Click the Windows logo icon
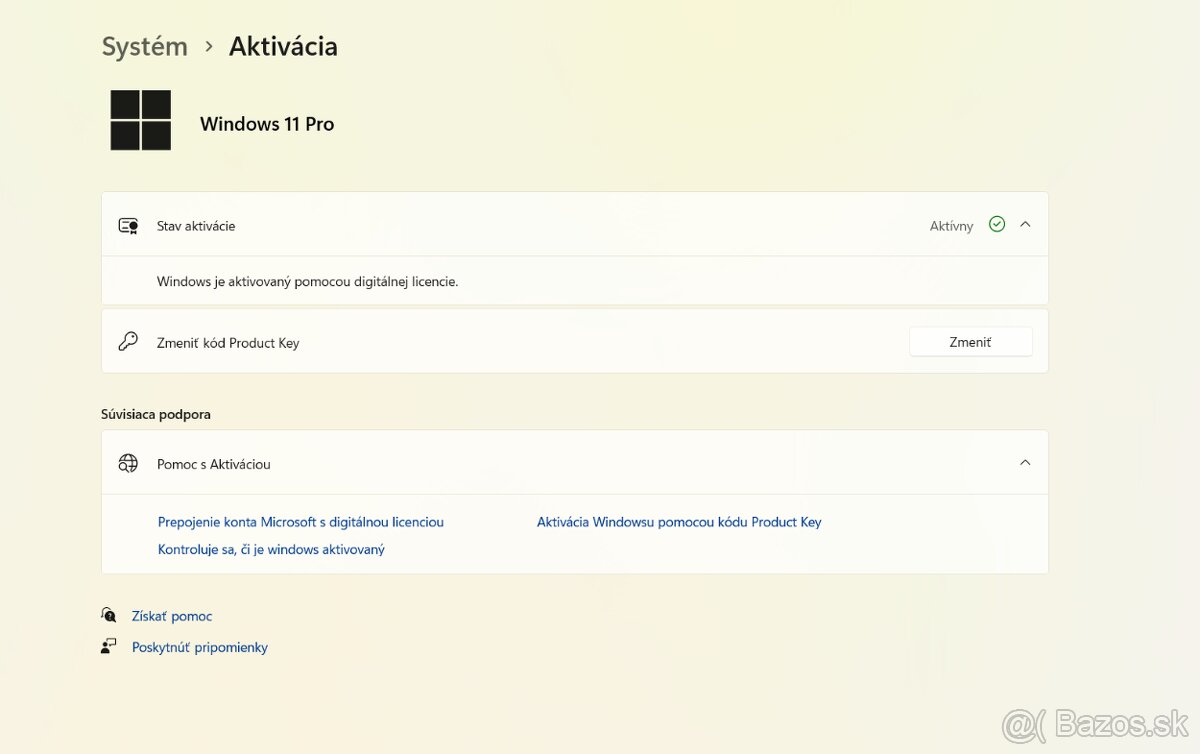 pyautogui.click(x=141, y=121)
